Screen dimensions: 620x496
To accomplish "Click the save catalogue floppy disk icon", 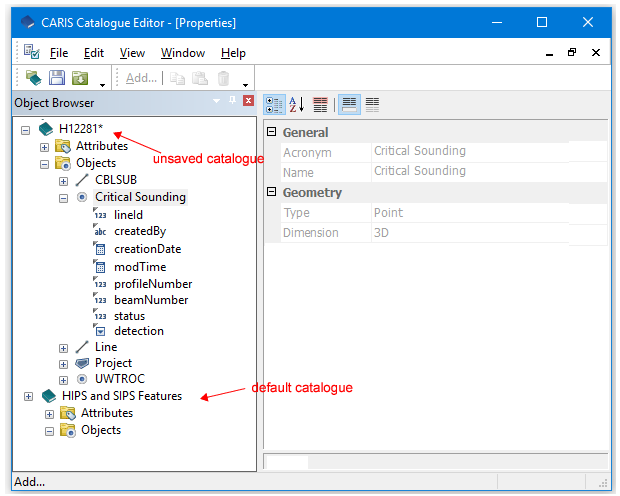I will point(57,78).
